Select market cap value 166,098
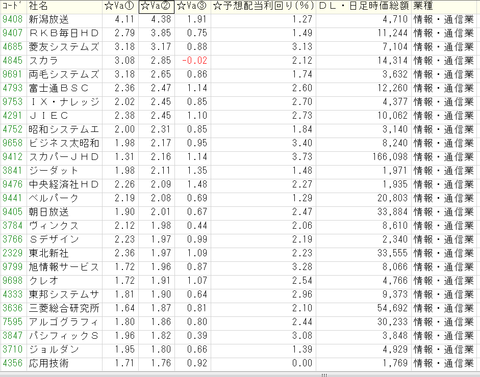Image resolution: width=480 pixels, height=377 pixels. tap(390, 157)
